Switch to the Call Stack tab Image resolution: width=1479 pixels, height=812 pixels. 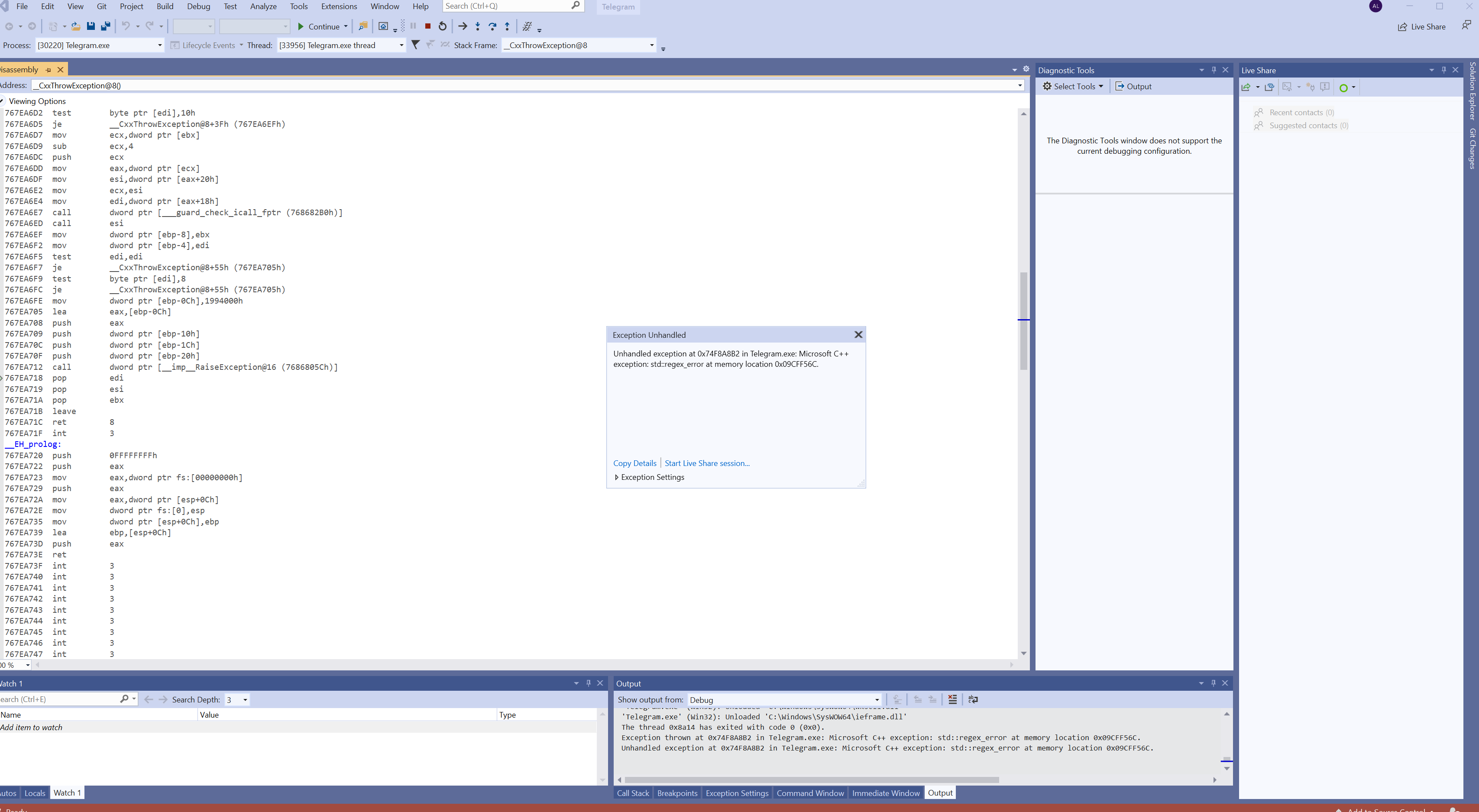633,793
